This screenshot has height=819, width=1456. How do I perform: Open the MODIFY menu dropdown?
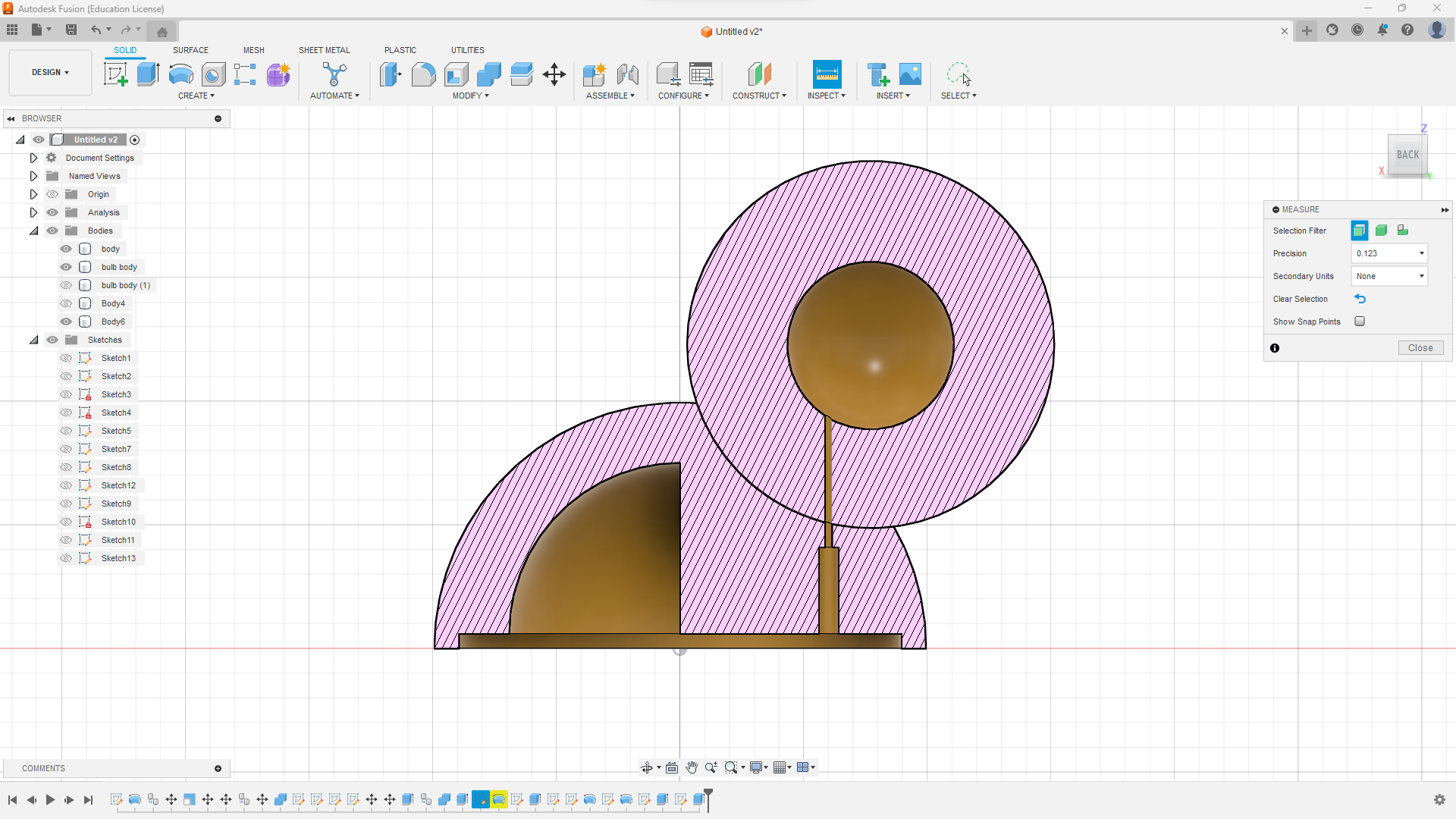471,96
